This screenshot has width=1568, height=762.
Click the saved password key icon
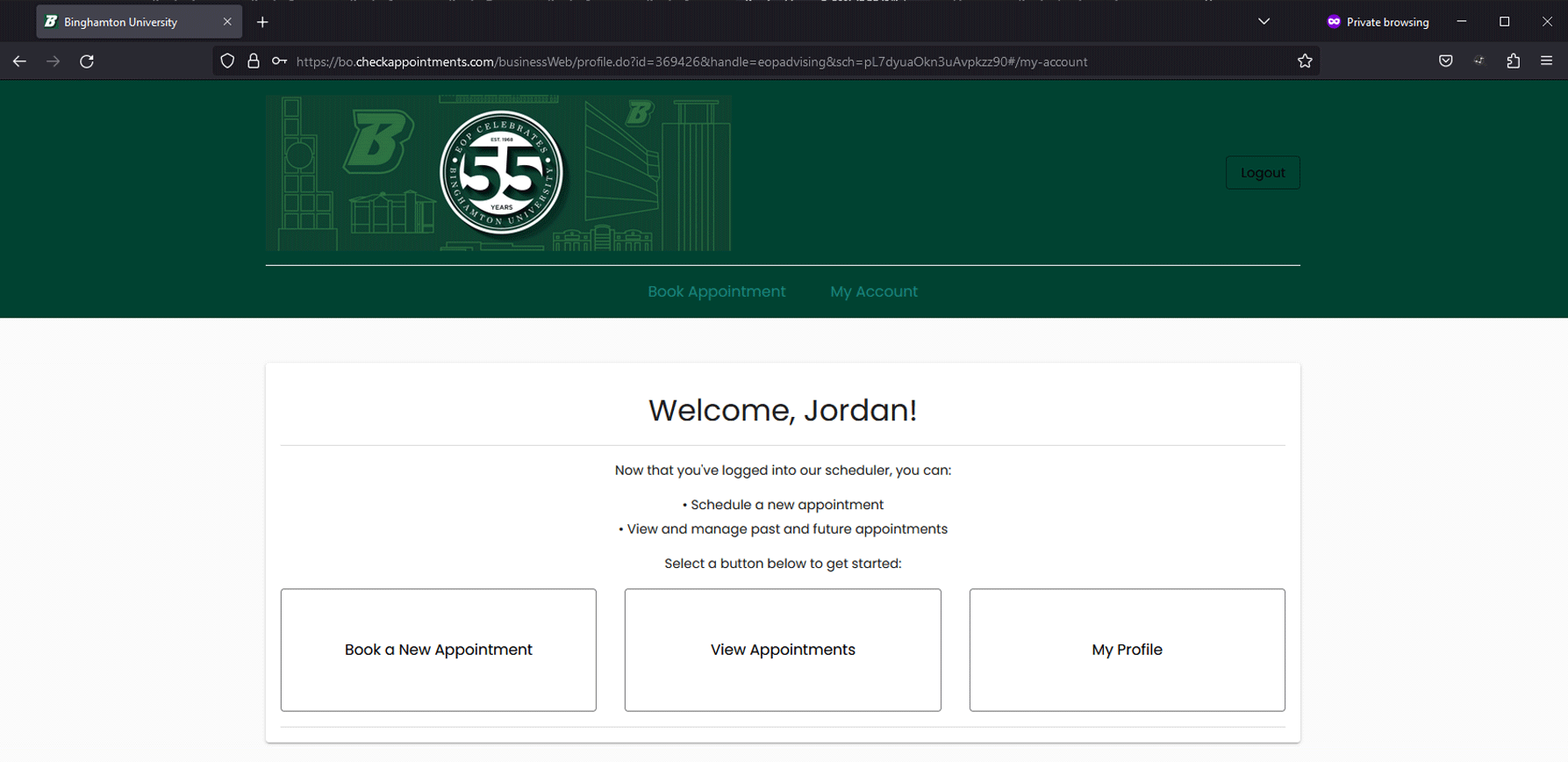(279, 61)
